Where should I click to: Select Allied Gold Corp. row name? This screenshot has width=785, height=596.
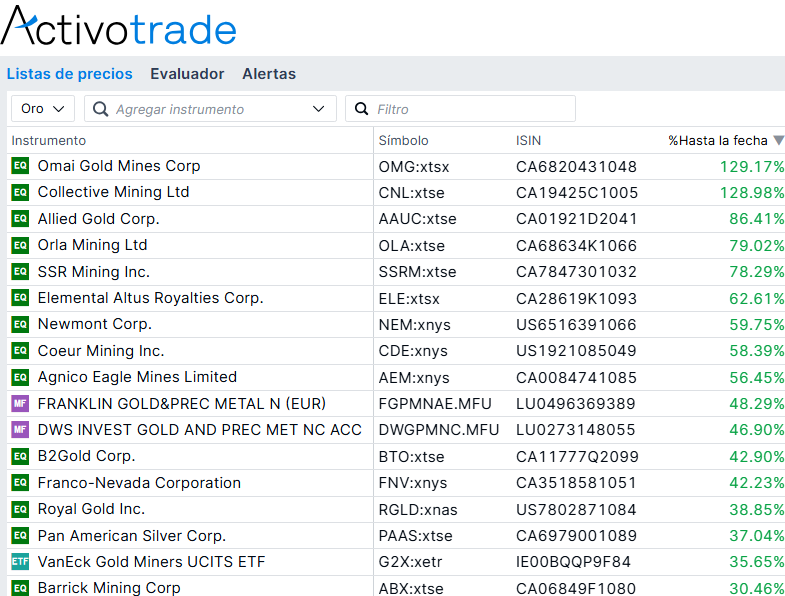tap(99, 219)
